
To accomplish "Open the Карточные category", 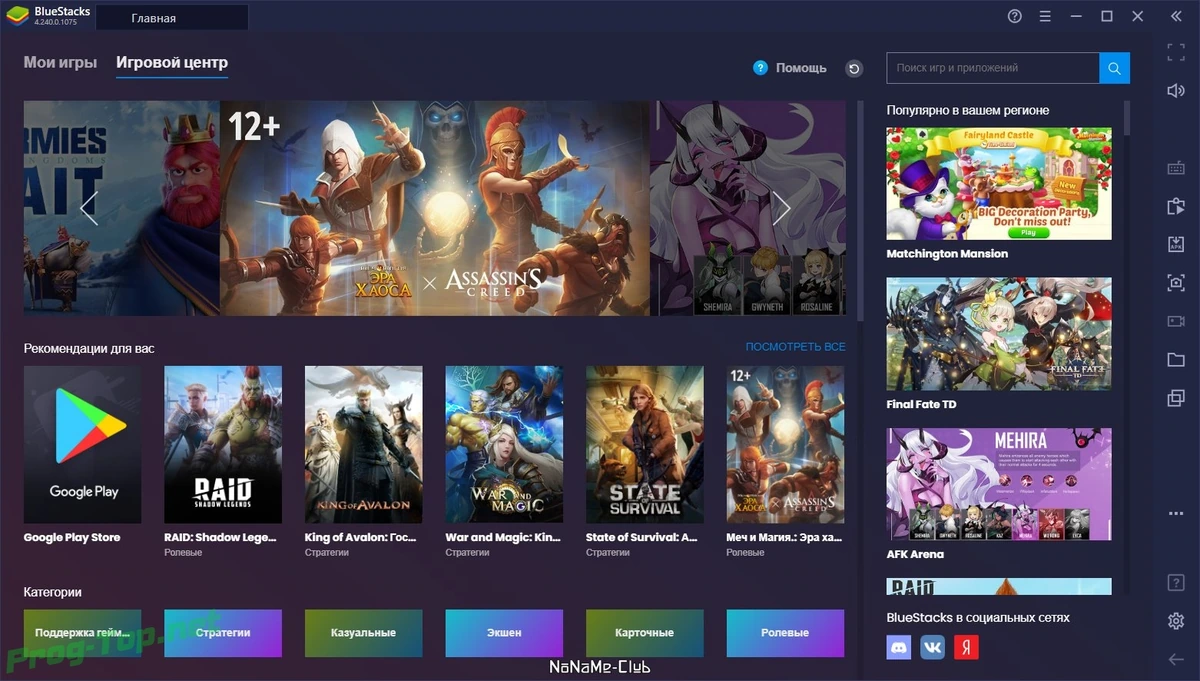I will [x=645, y=632].
